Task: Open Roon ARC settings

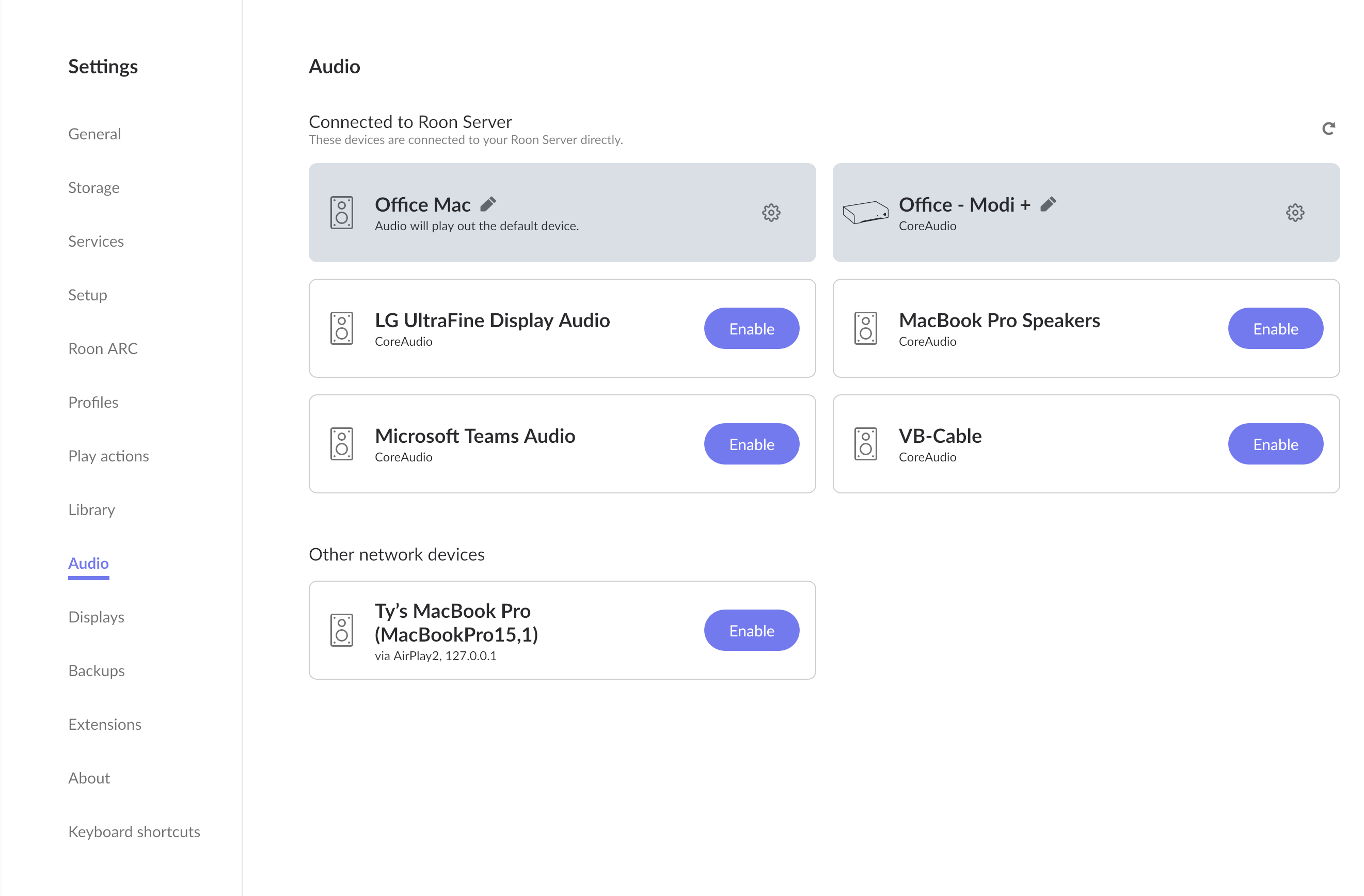Action: click(103, 349)
